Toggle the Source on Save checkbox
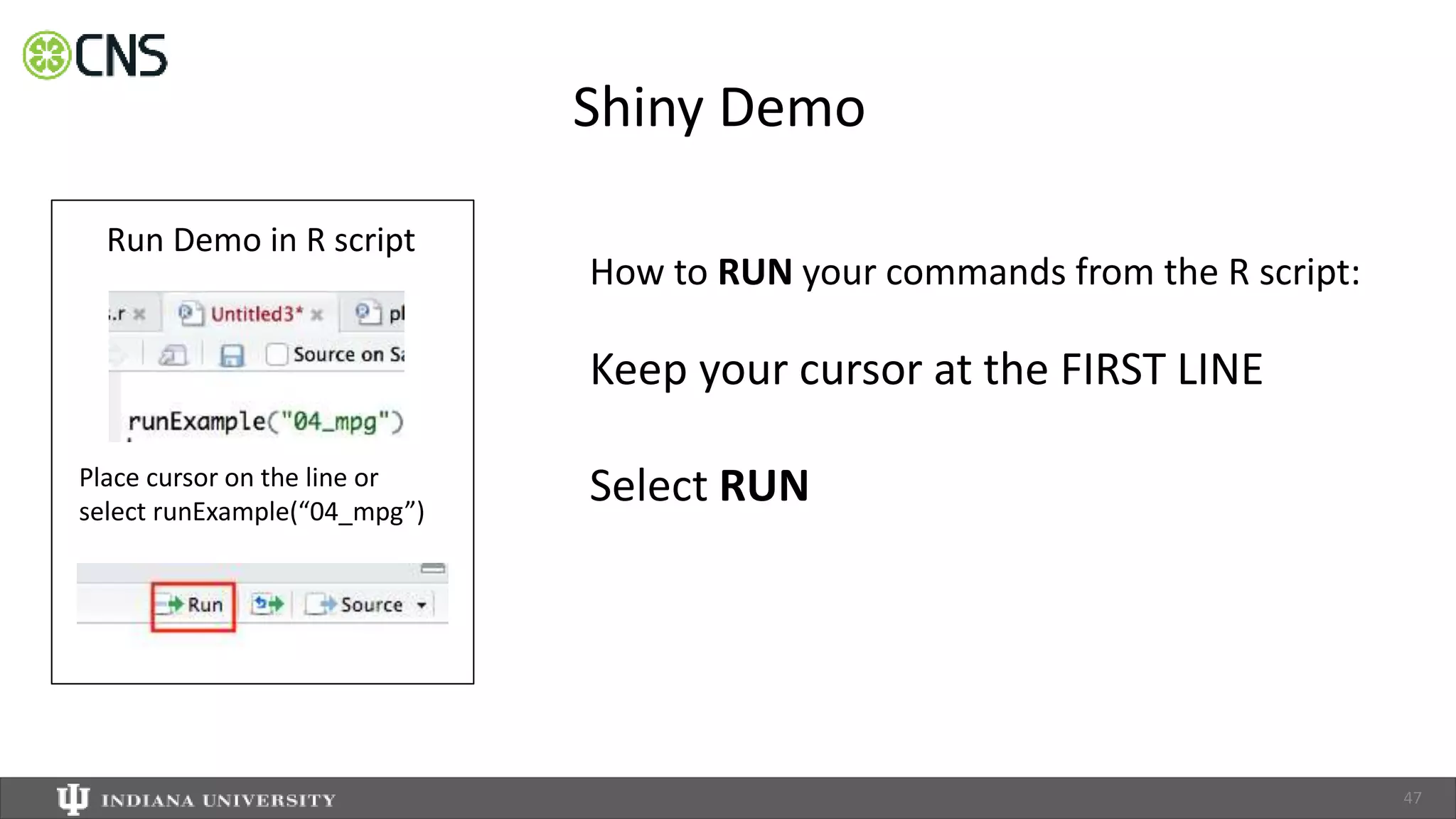 tap(276, 354)
